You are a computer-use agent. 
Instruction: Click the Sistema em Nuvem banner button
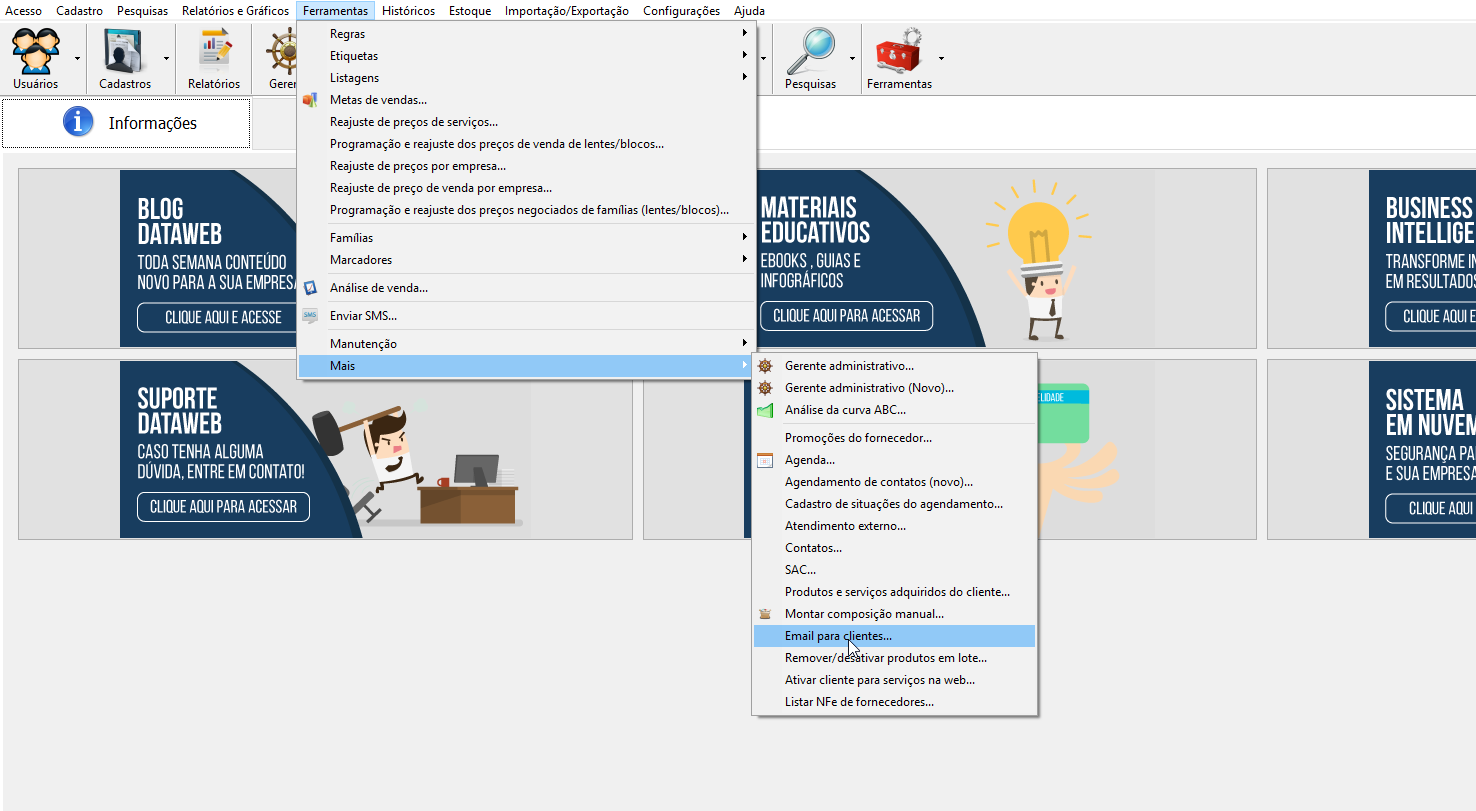coord(1431,508)
